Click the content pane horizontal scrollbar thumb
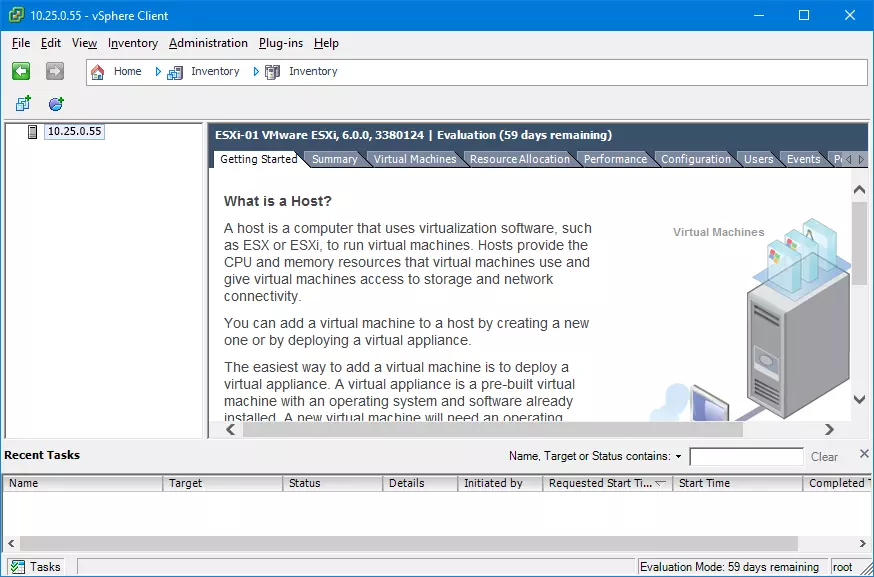This screenshot has width=874, height=577. tap(493, 429)
